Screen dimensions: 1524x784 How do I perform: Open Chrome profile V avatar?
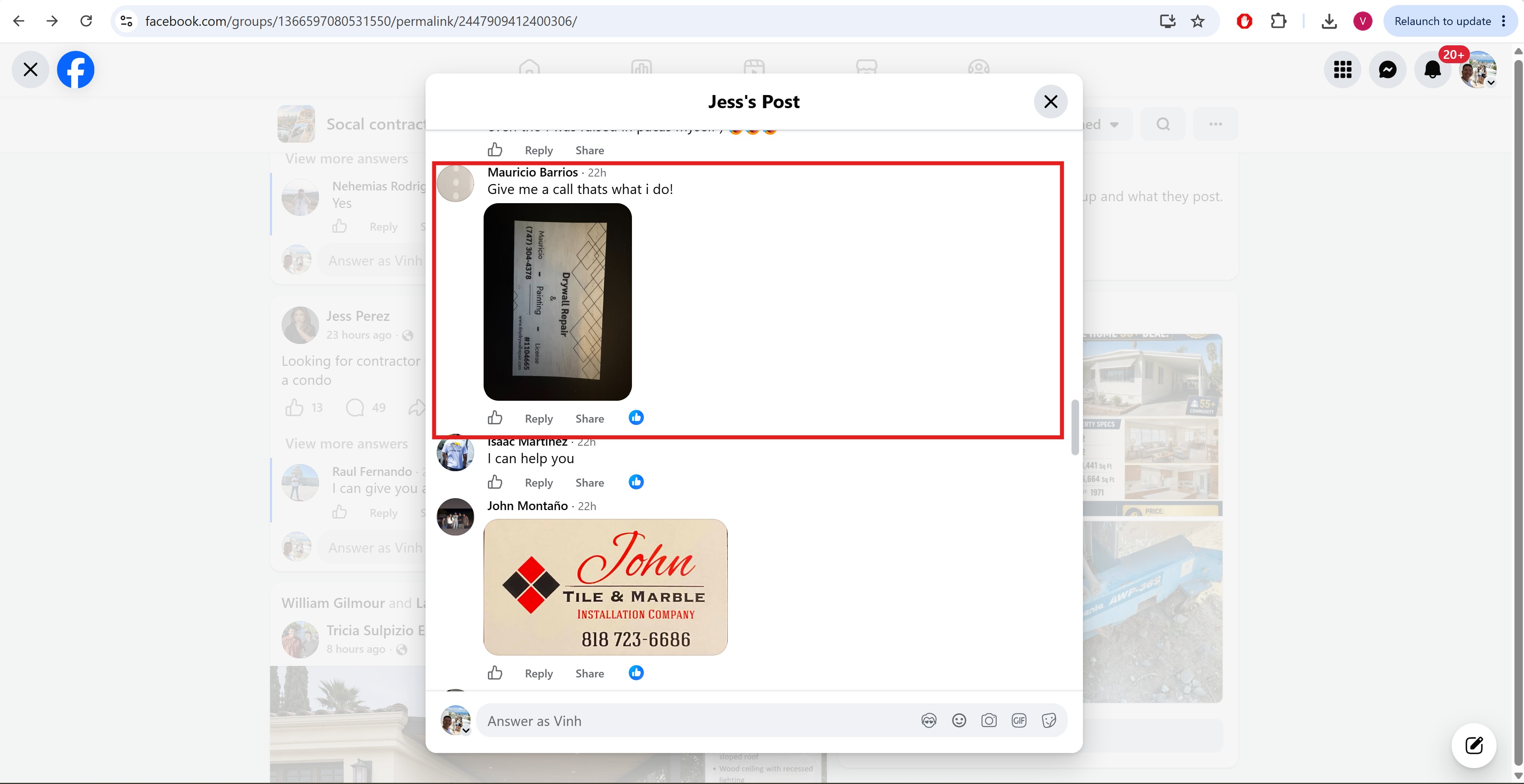pyautogui.click(x=1363, y=21)
